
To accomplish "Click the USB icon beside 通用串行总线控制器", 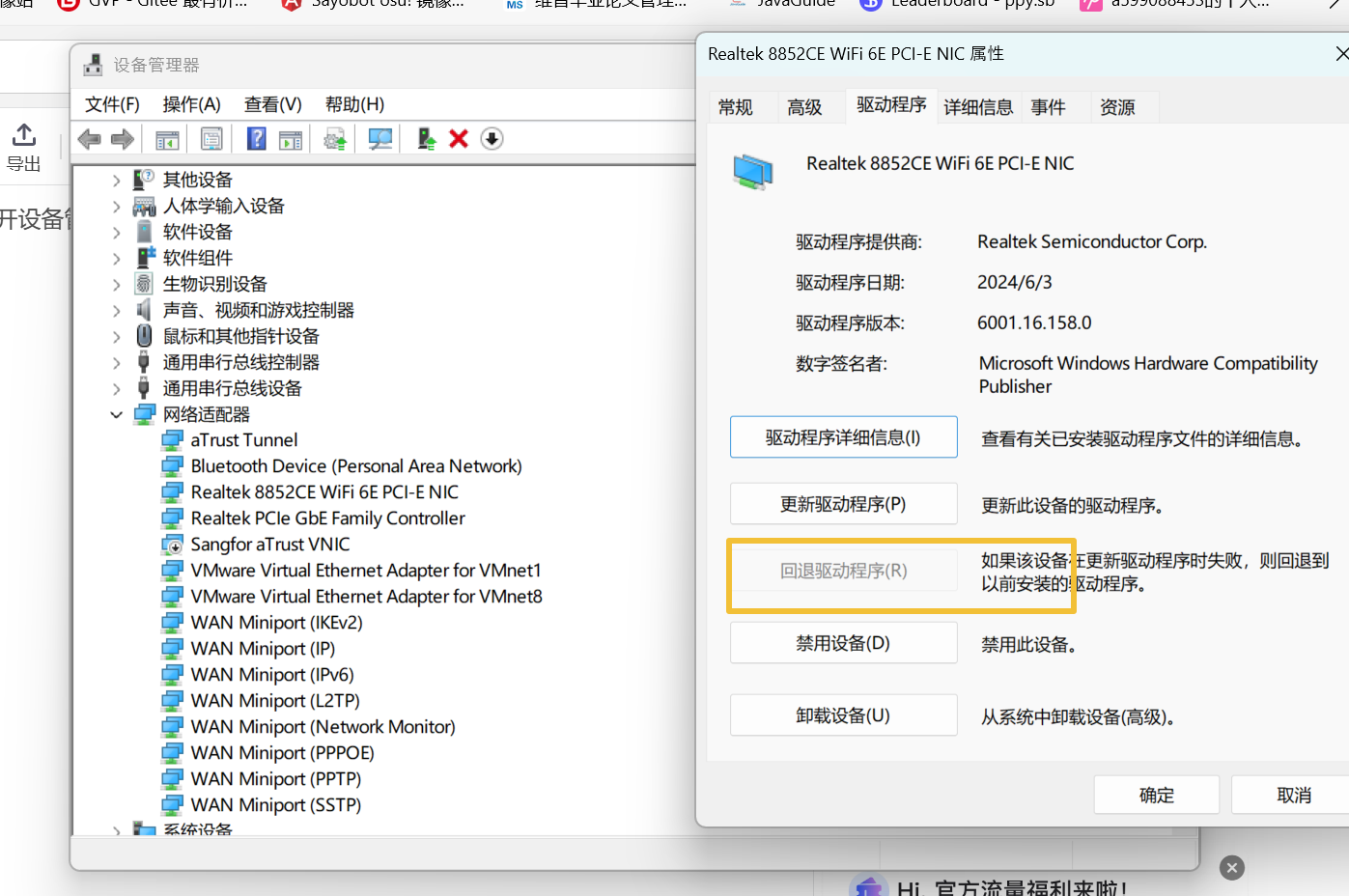I will (144, 362).
